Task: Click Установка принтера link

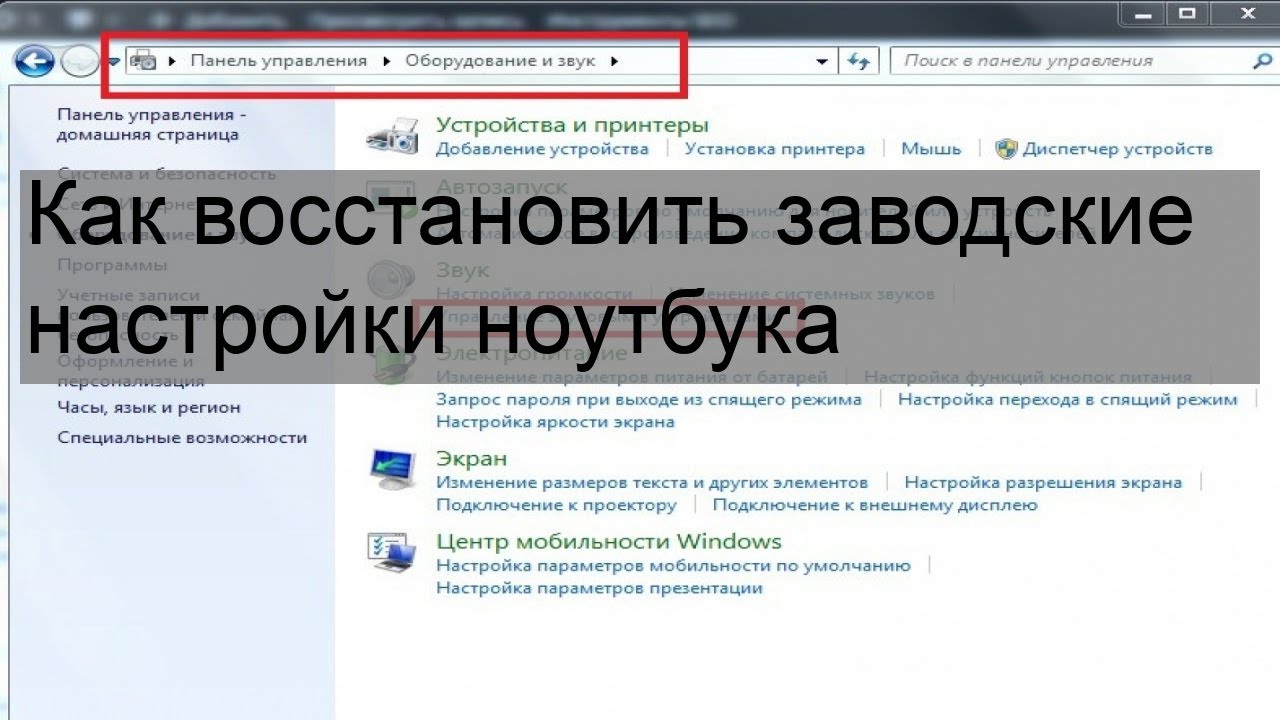Action: pos(775,149)
